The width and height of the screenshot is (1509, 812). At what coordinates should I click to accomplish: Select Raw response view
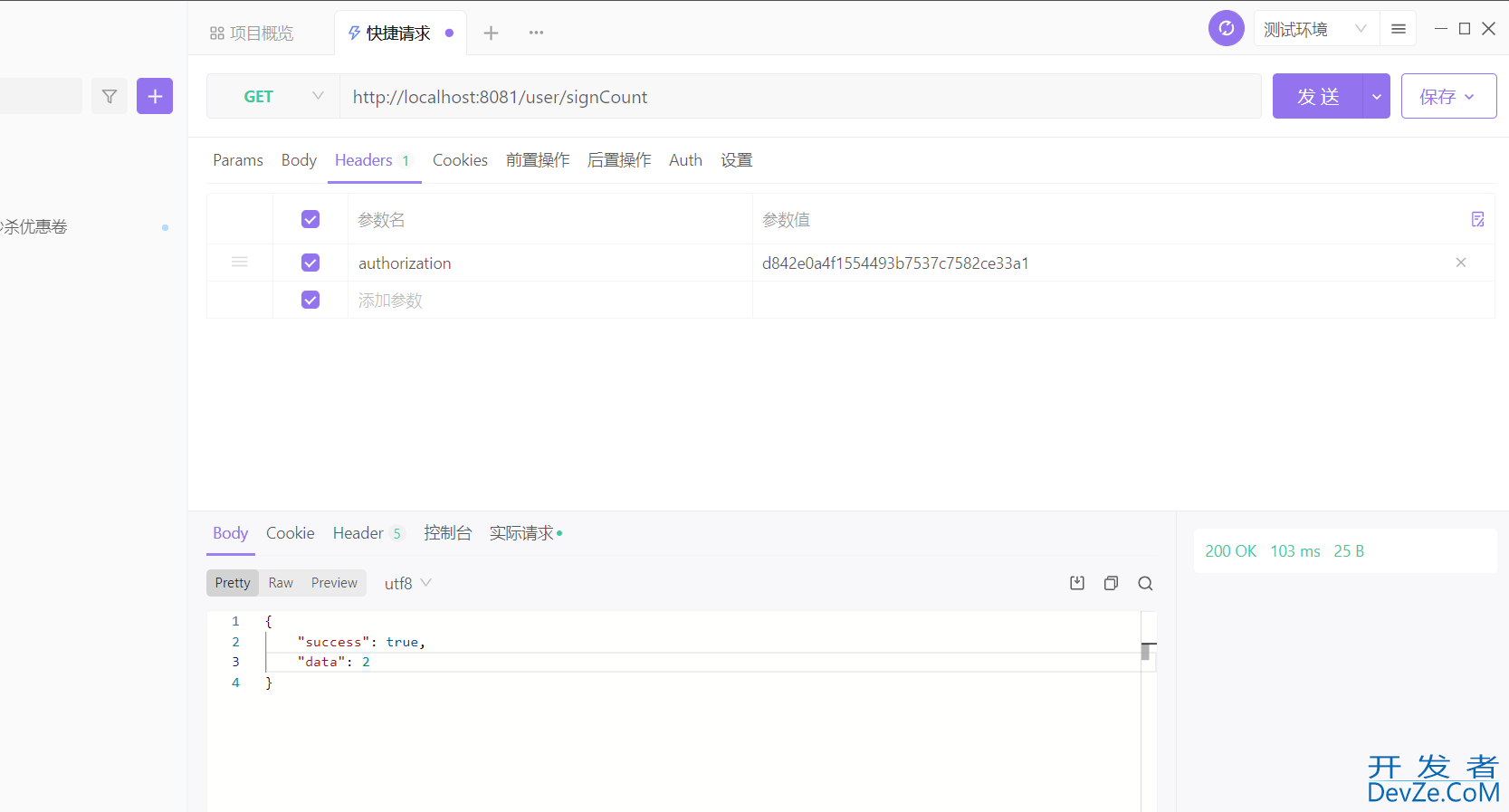[281, 583]
